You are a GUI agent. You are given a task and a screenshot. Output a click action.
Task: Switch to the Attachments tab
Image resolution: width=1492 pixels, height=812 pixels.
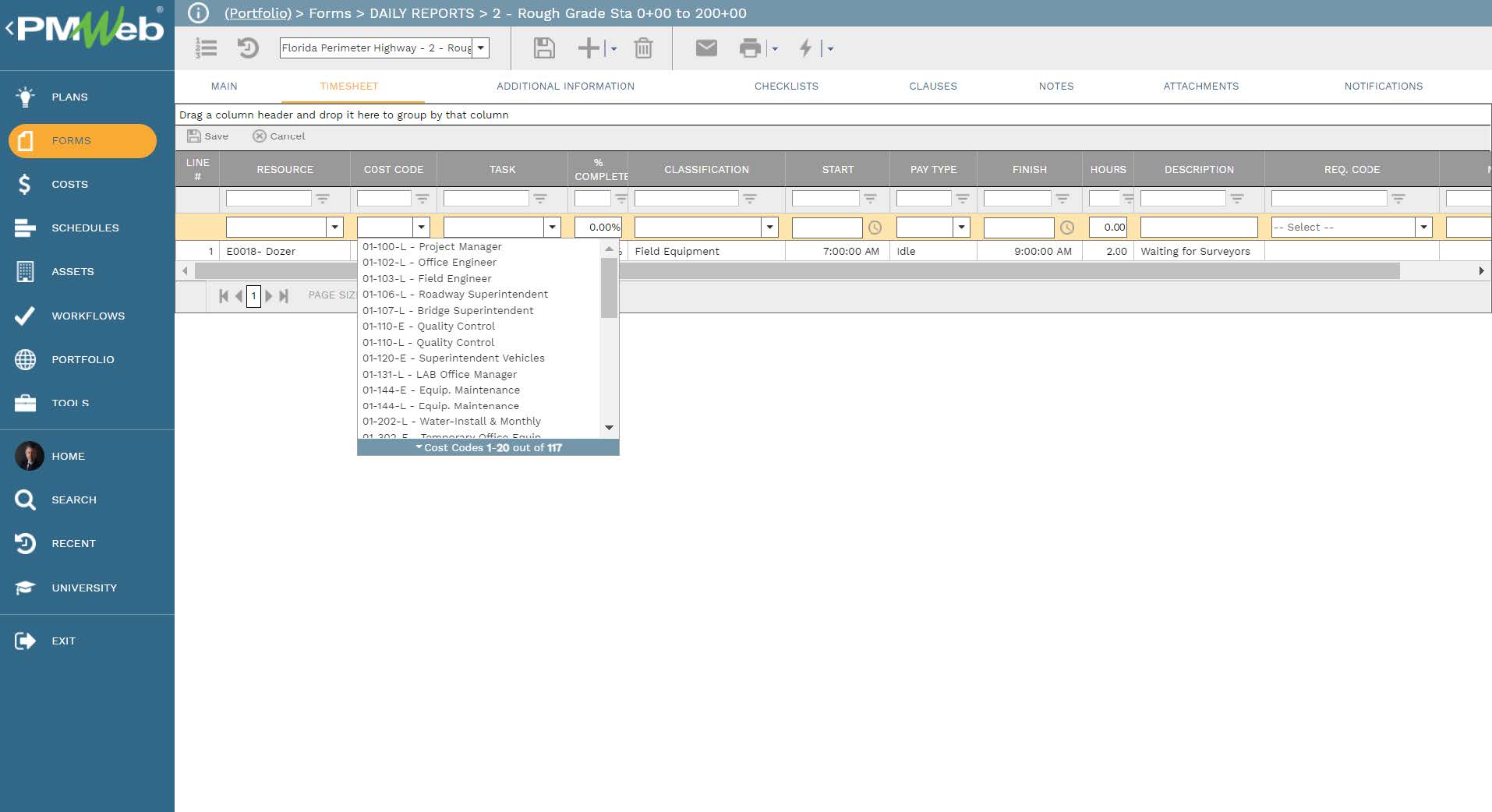coord(1200,86)
